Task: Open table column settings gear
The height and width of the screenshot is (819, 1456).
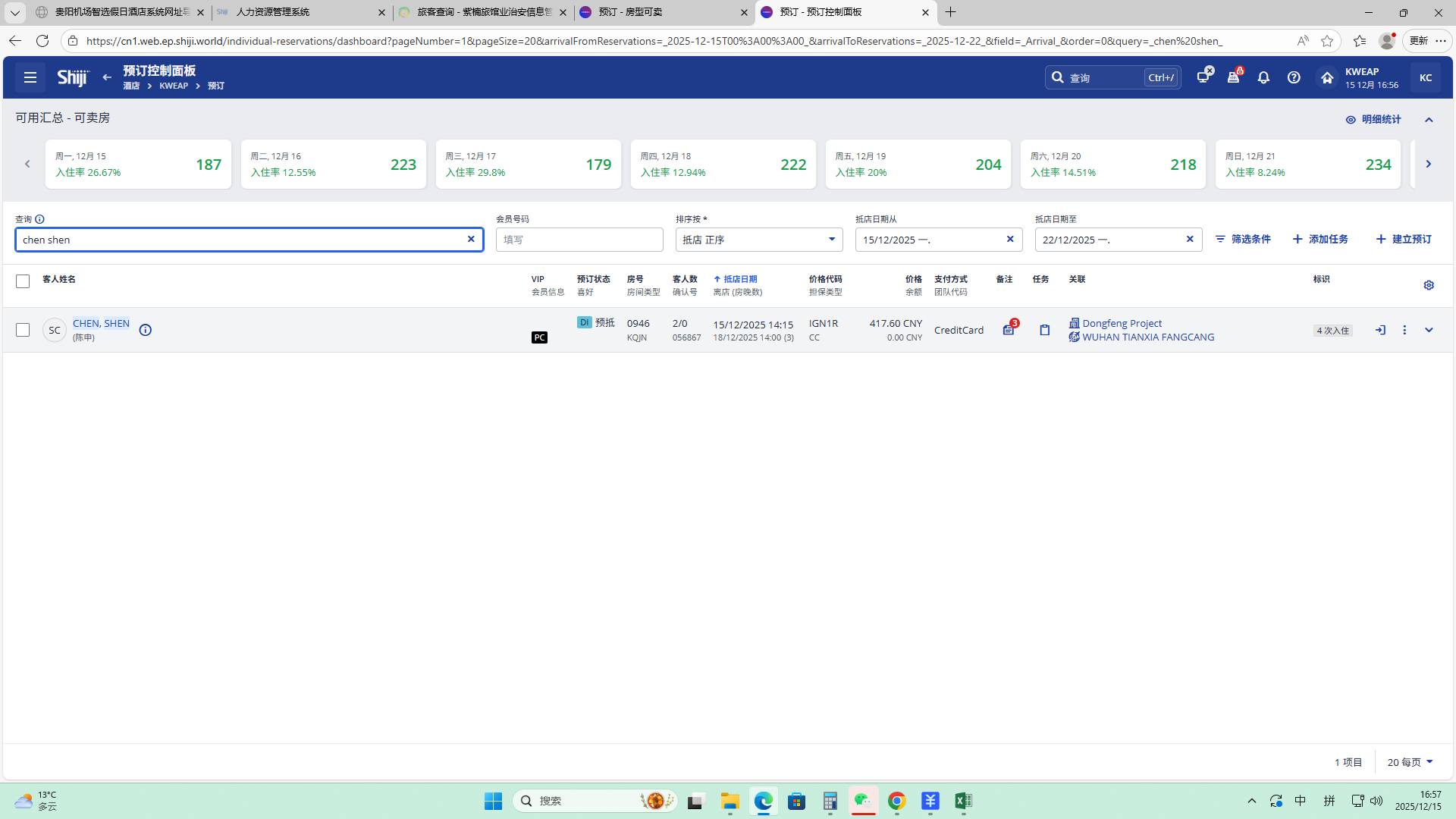Action: click(x=1429, y=285)
